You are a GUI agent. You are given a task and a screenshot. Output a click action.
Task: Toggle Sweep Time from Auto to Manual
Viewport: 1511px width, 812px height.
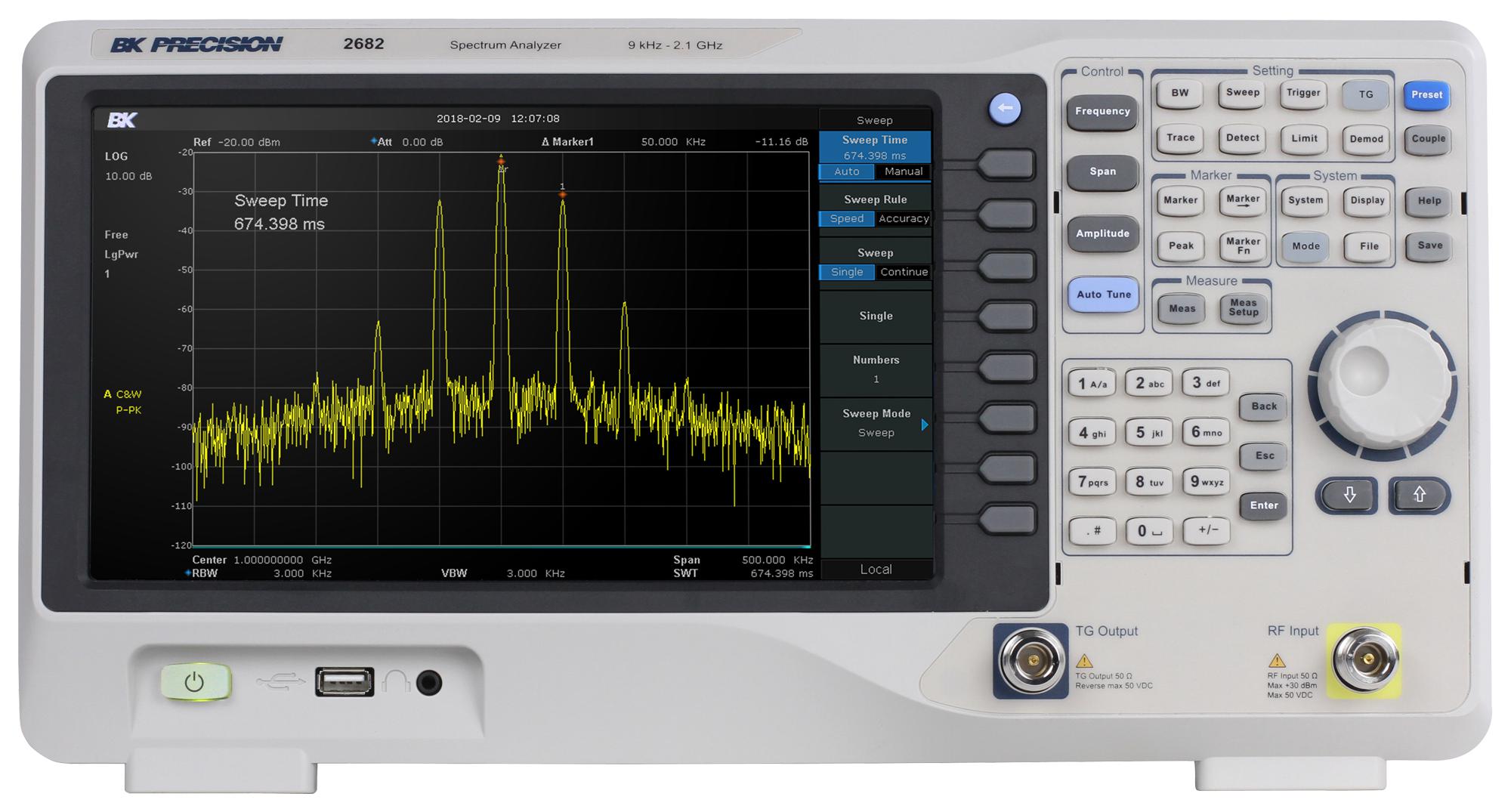[904, 171]
